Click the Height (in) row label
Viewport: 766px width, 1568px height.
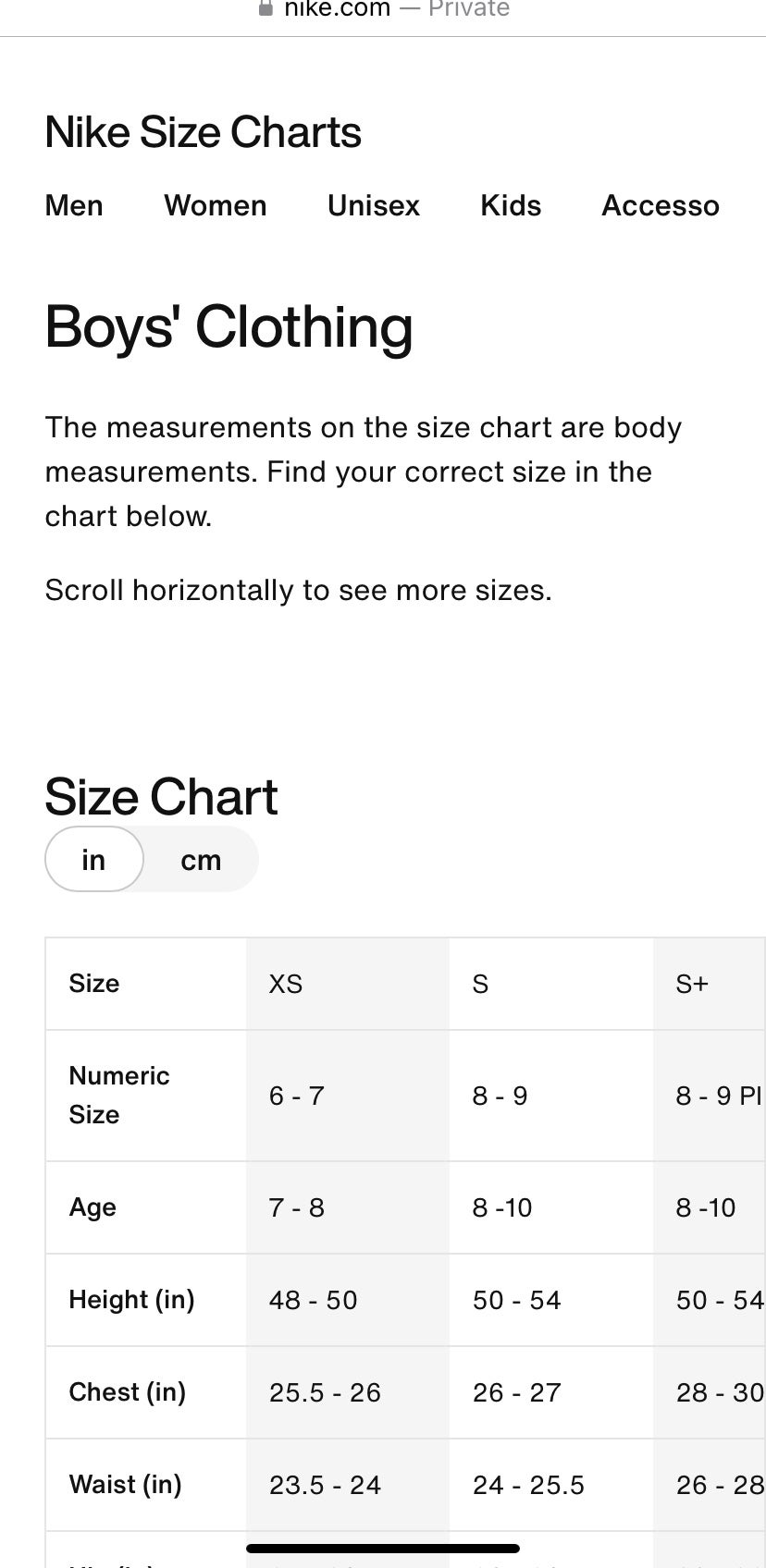[x=131, y=1300]
